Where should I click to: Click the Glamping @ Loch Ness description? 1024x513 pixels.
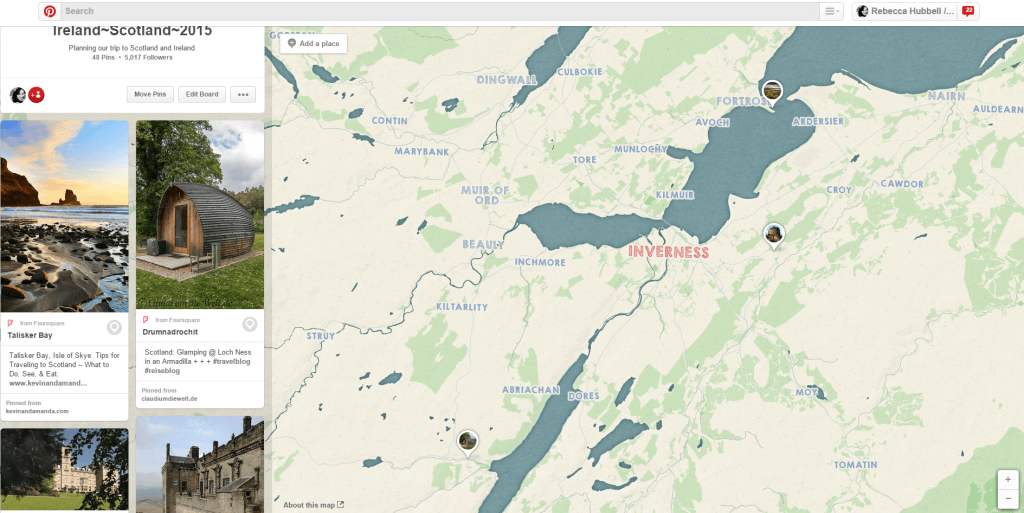[198, 362]
